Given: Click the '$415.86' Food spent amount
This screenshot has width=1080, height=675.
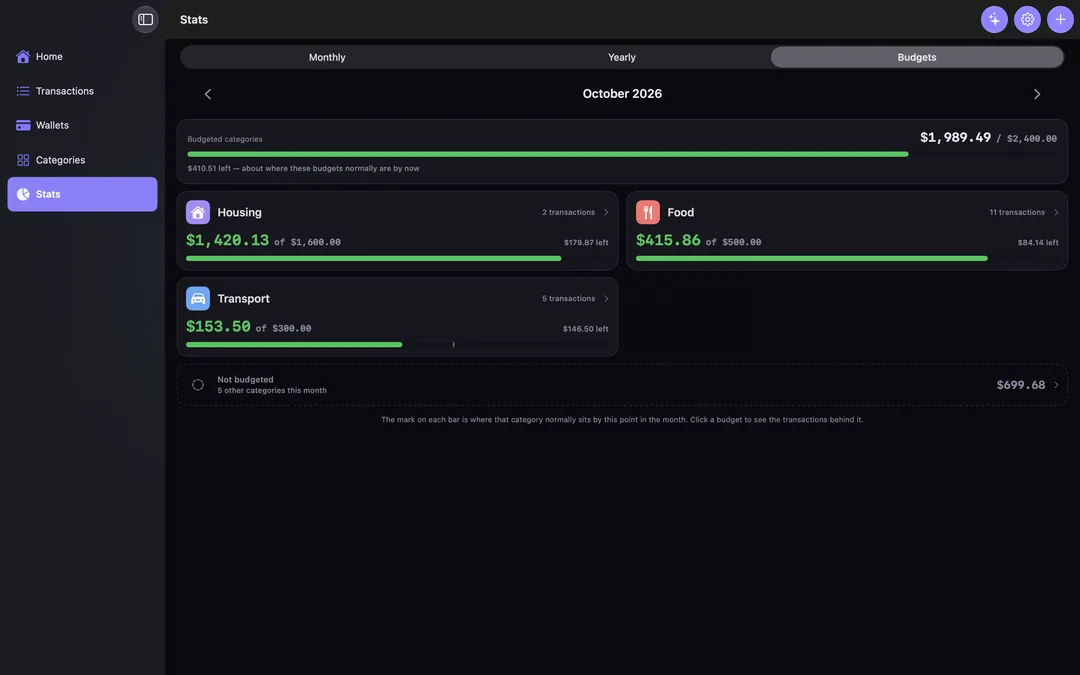Looking at the screenshot, I should point(668,240).
